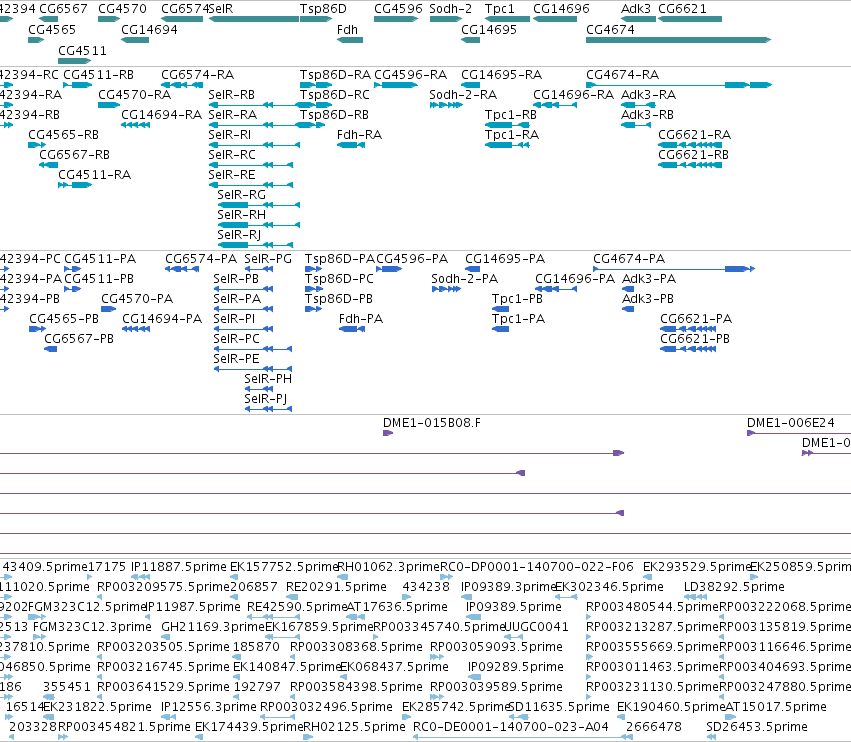This screenshot has height=742, width=851.
Task: Select transcript CG4565-RB
Action: tap(37, 145)
